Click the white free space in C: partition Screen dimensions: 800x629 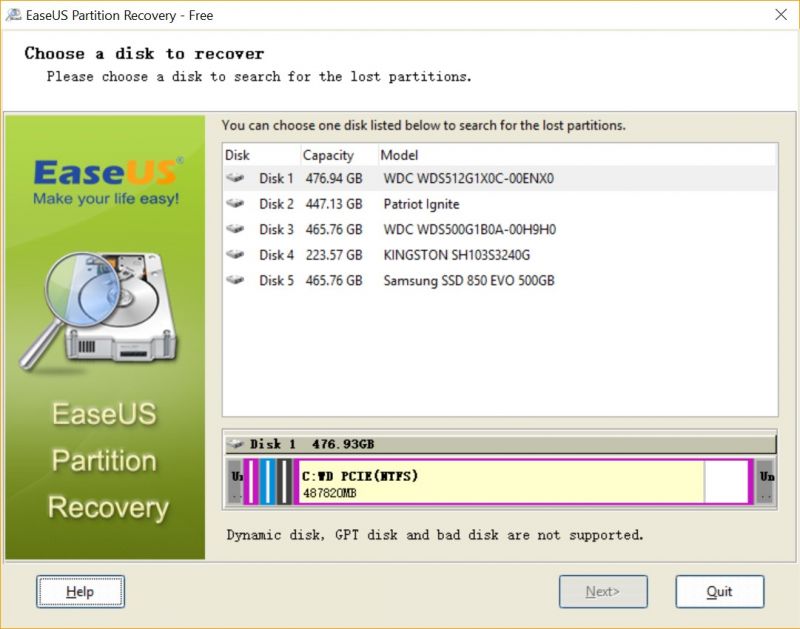[x=727, y=482]
